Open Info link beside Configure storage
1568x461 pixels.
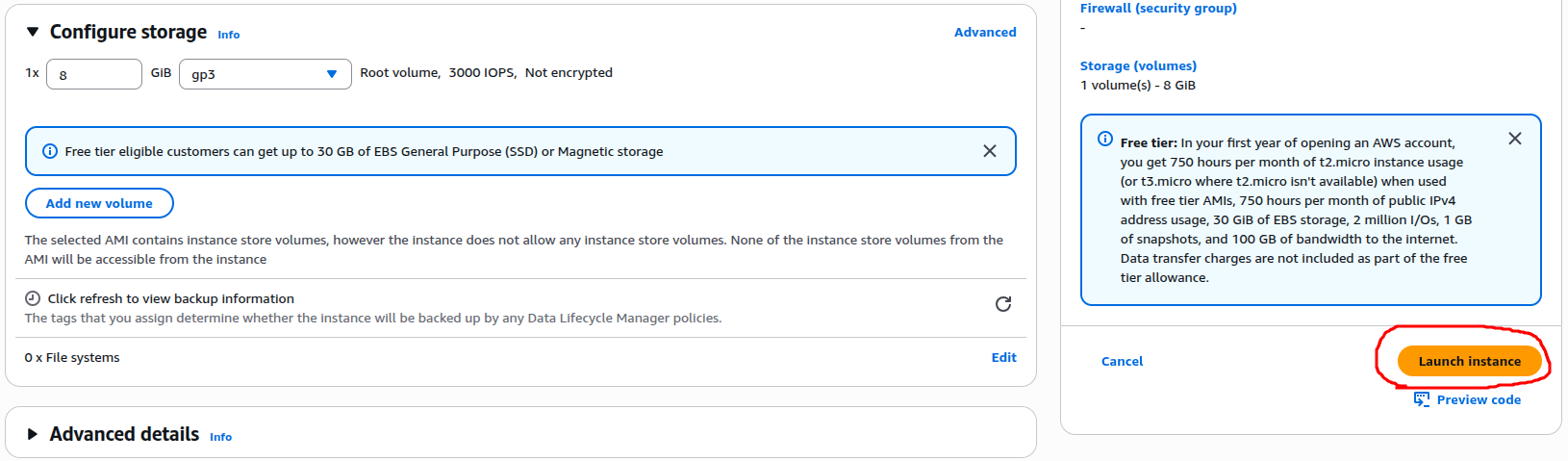point(228,35)
